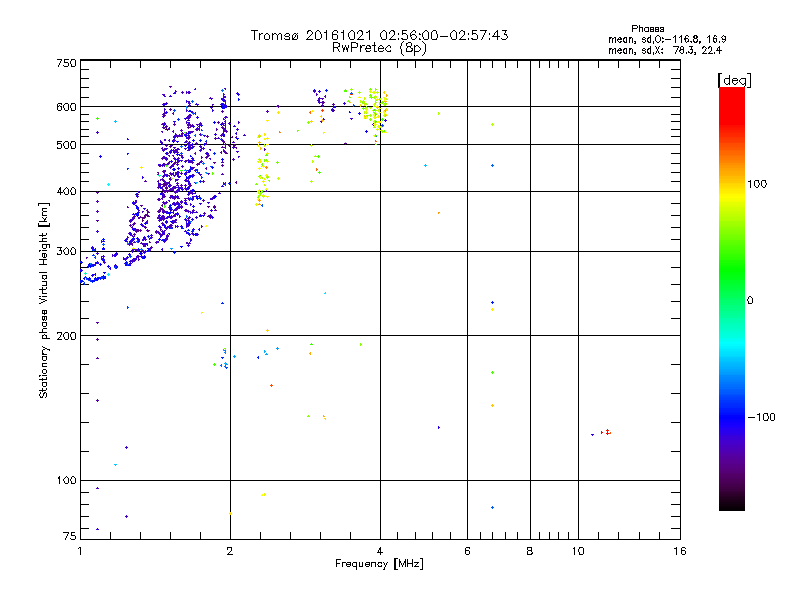Click the phase color bar legend
The image size is (800, 600).
click(732, 298)
